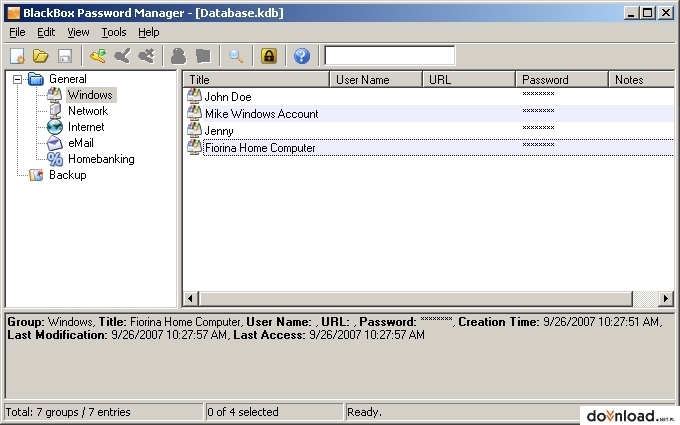
Task: Open the View menu
Action: tap(78, 33)
